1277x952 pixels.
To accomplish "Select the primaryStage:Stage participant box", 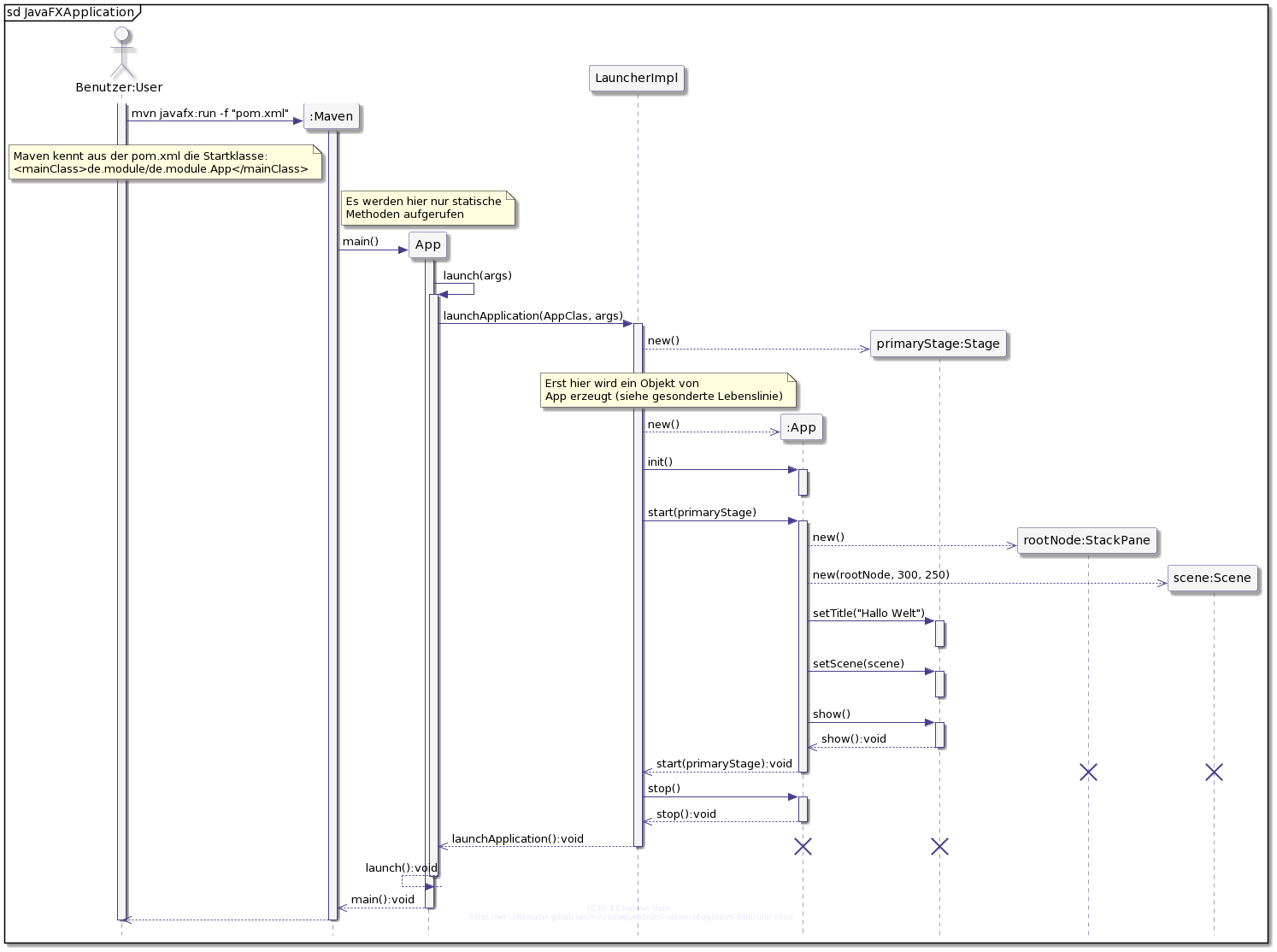I will click(938, 344).
